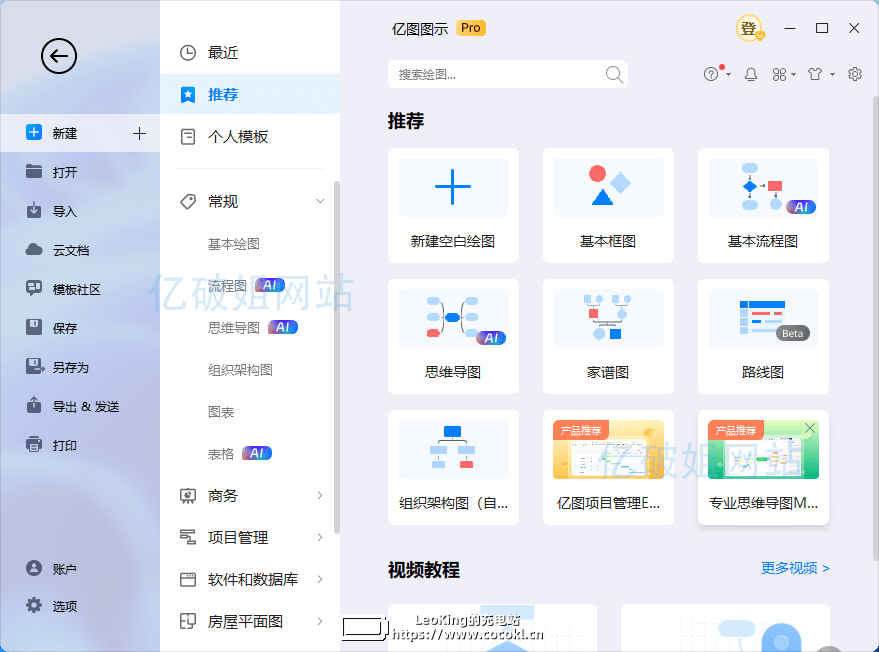Open 选项 options with gear icon
Viewport: 879px width, 652px height.
click(80, 606)
